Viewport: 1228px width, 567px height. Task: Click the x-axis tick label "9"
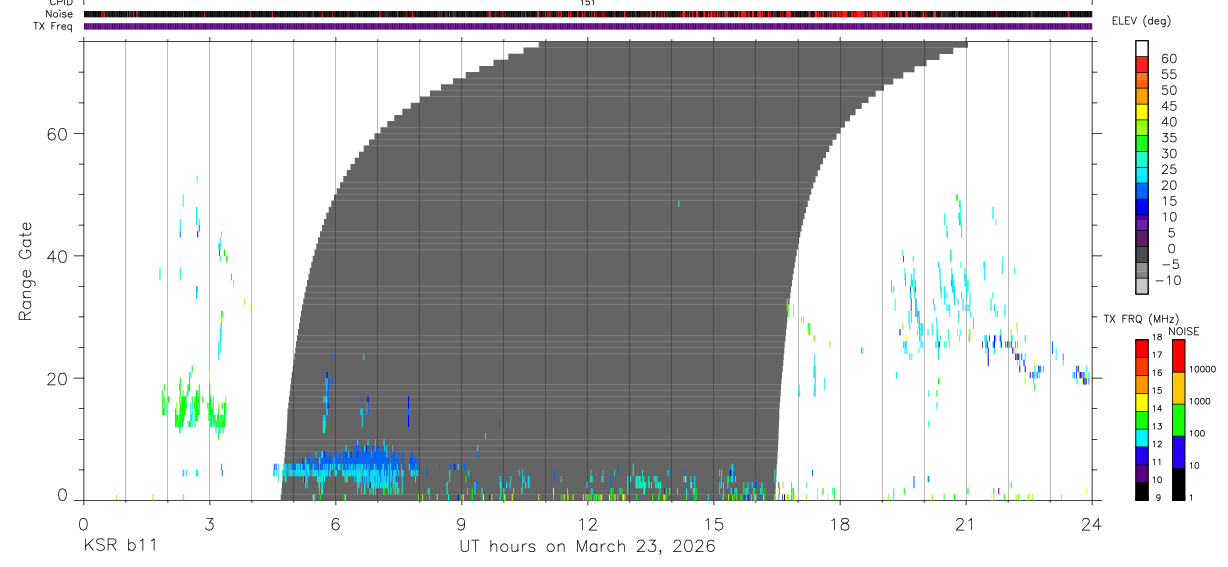pyautogui.click(x=461, y=524)
